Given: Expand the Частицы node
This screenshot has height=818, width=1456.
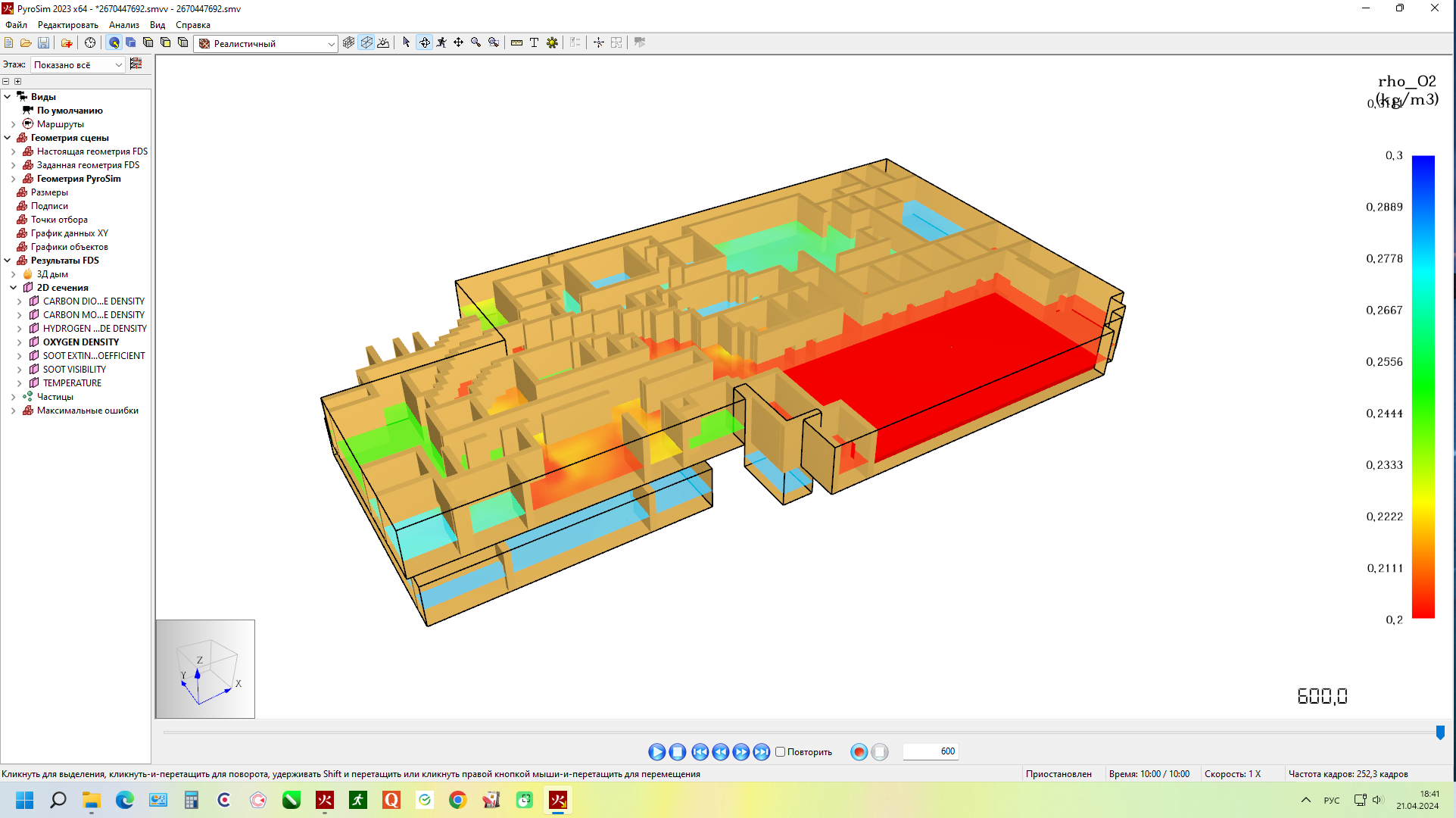Looking at the screenshot, I should [x=14, y=397].
